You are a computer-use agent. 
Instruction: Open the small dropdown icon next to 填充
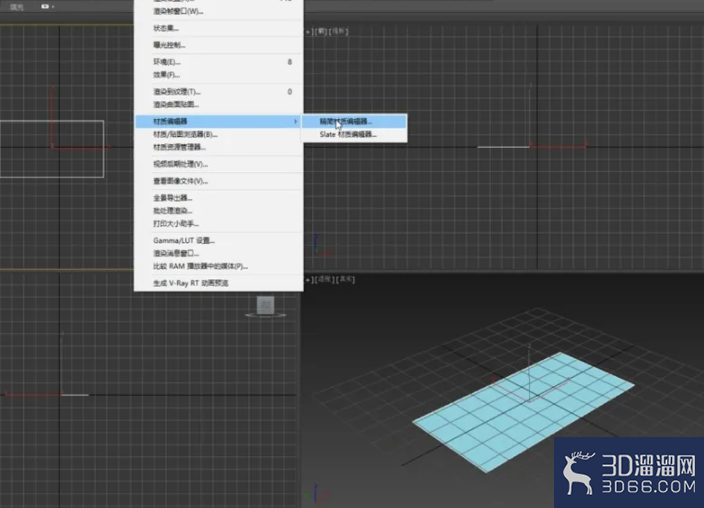click(x=47, y=7)
